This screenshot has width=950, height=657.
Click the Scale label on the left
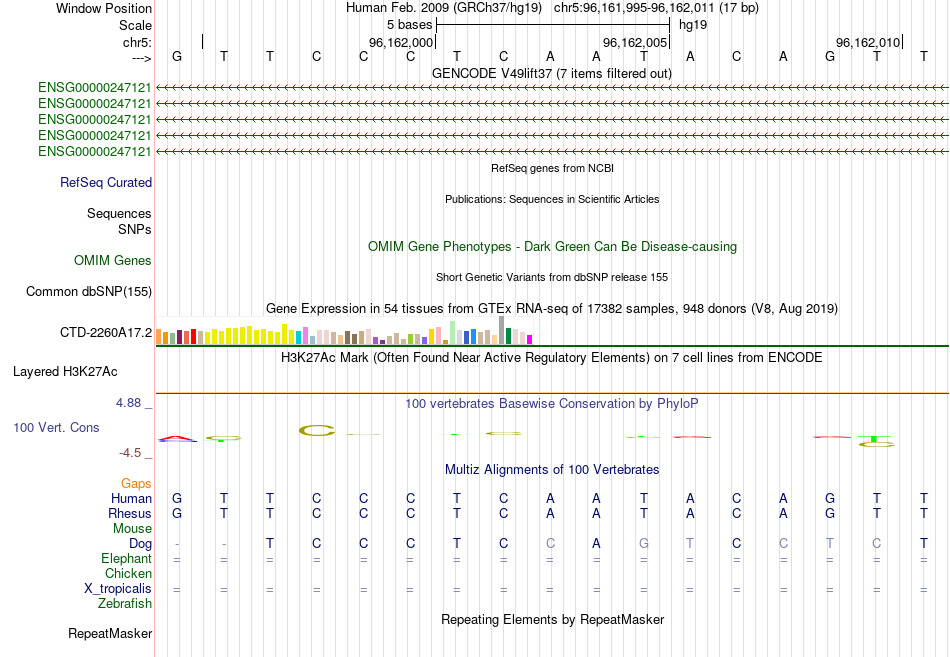click(136, 25)
